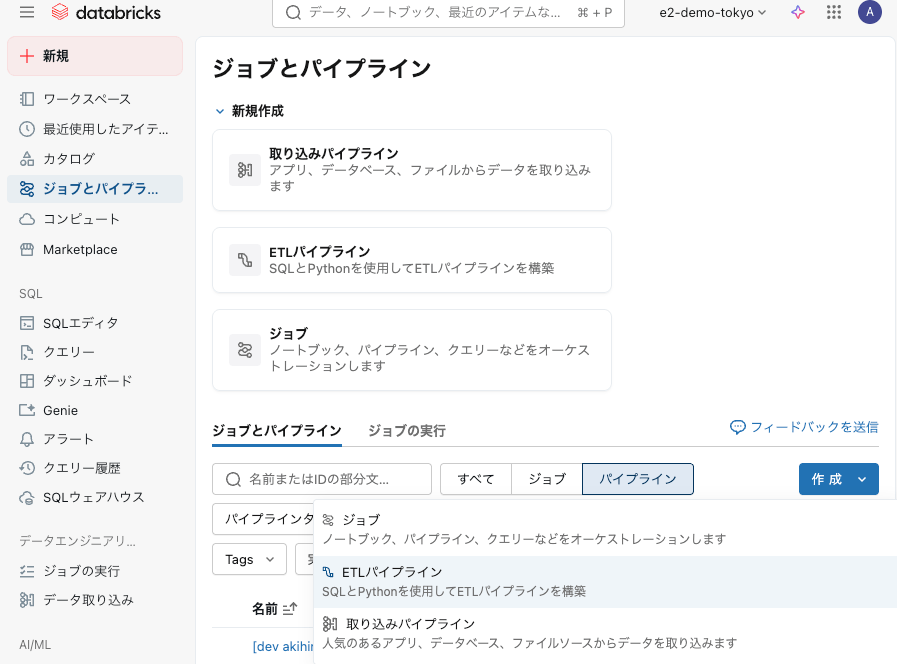The height and width of the screenshot is (664, 897).
Task: Select the ジョブ filter toggle
Action: [x=547, y=479]
